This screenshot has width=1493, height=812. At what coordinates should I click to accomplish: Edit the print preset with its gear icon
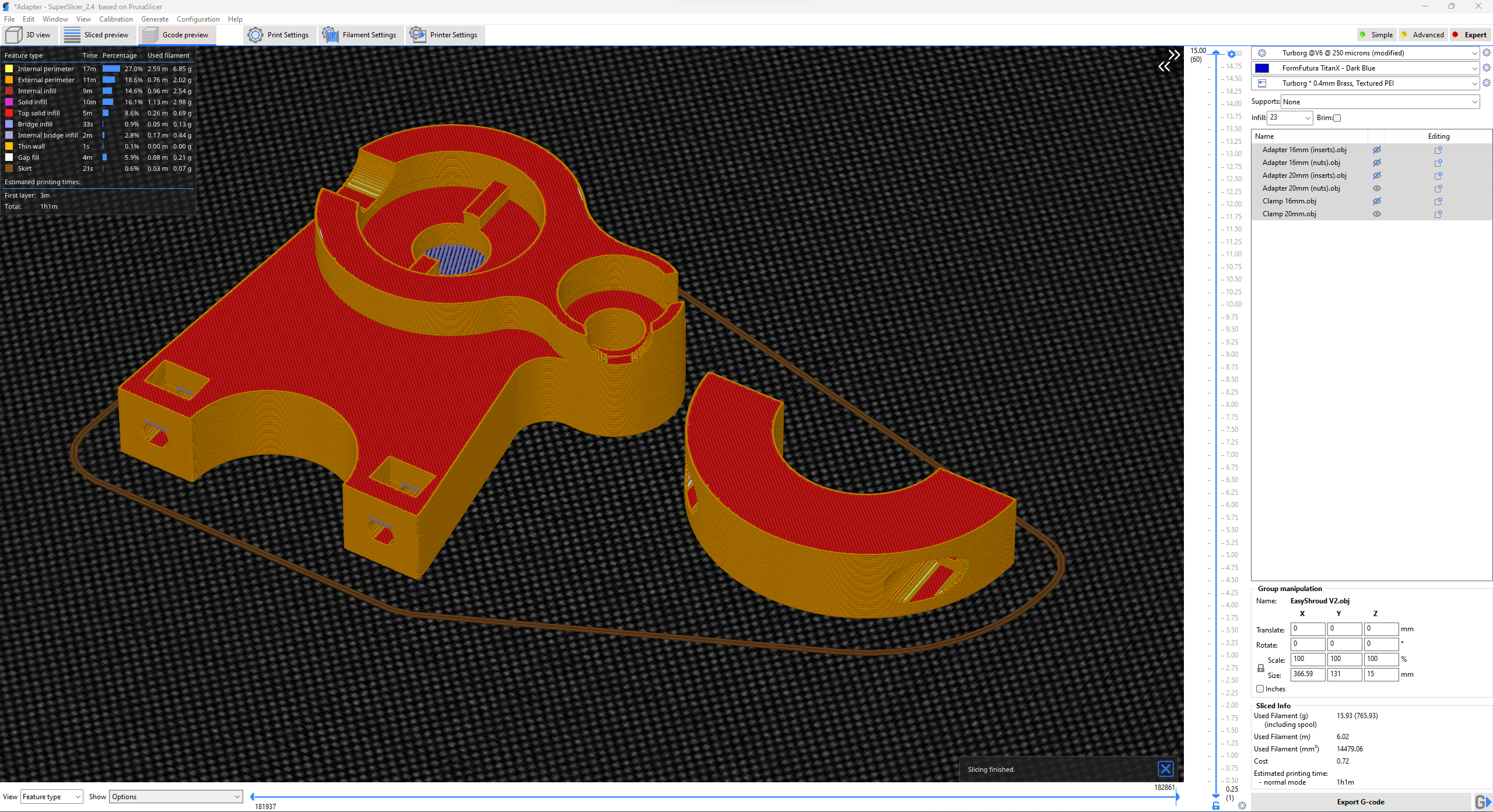pyautogui.click(x=1487, y=53)
